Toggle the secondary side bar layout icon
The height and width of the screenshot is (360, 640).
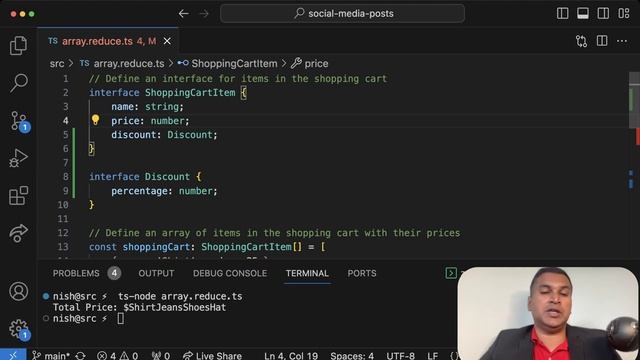point(603,13)
